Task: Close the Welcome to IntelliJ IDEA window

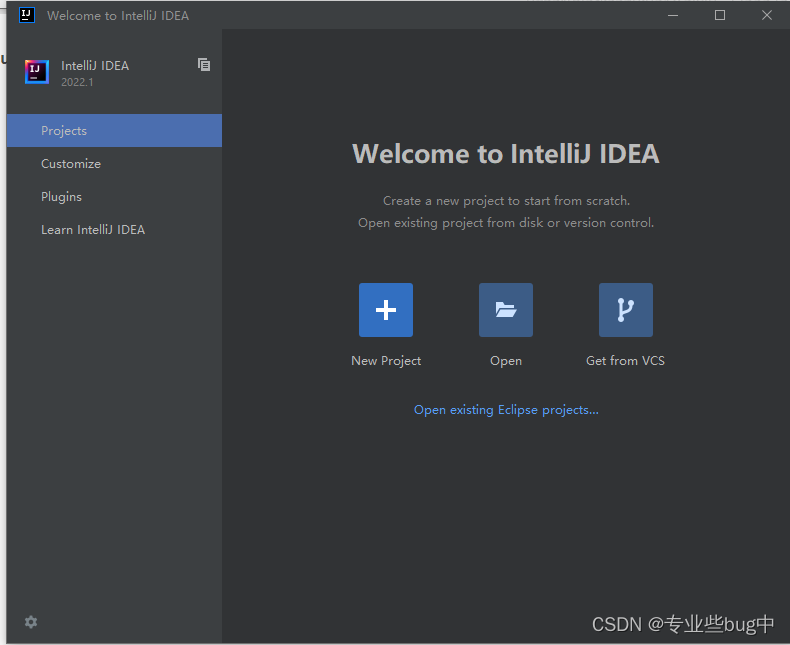Action: [767, 15]
